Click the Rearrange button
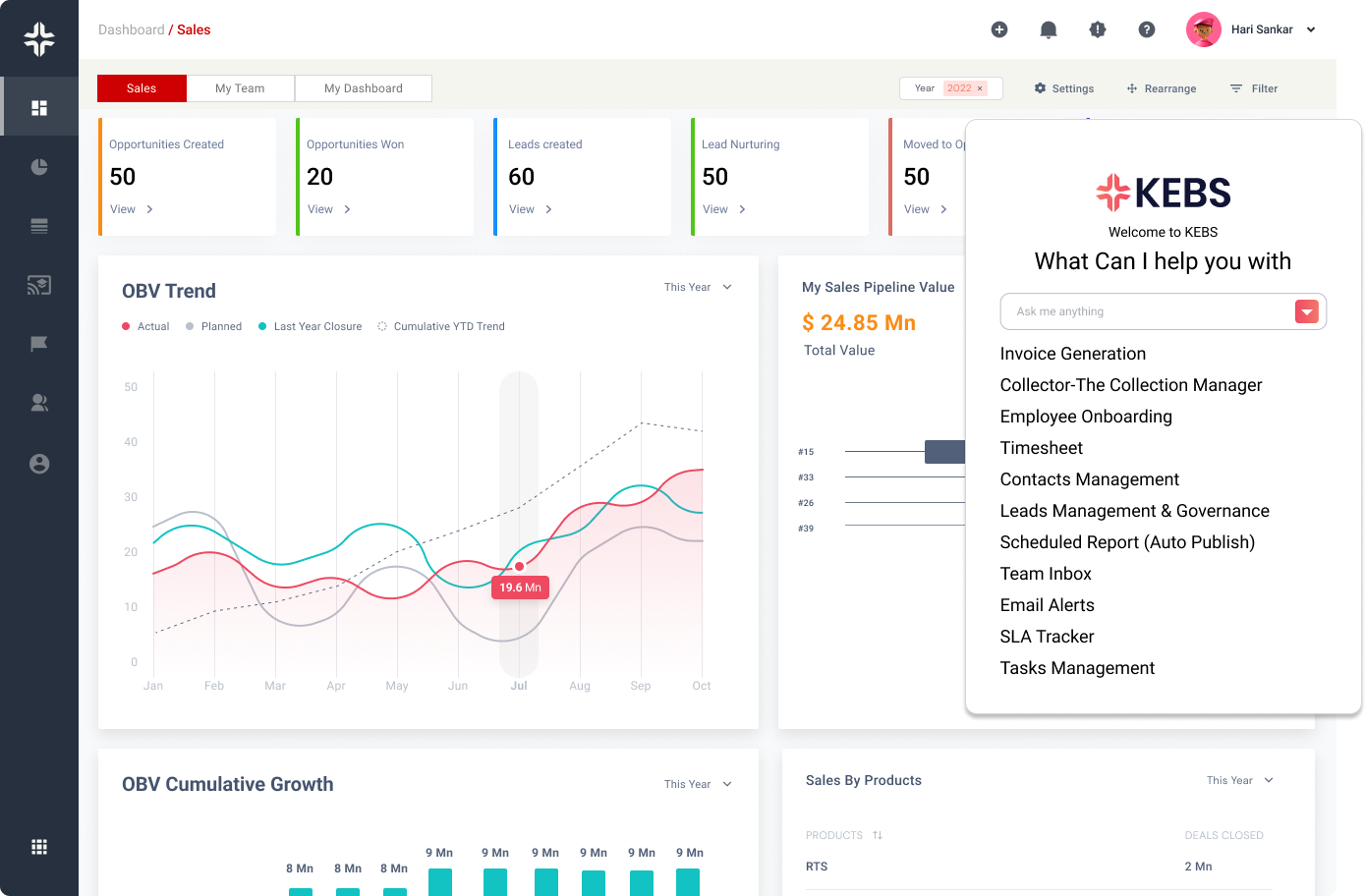The width and height of the screenshot is (1366, 896). coord(1161,88)
